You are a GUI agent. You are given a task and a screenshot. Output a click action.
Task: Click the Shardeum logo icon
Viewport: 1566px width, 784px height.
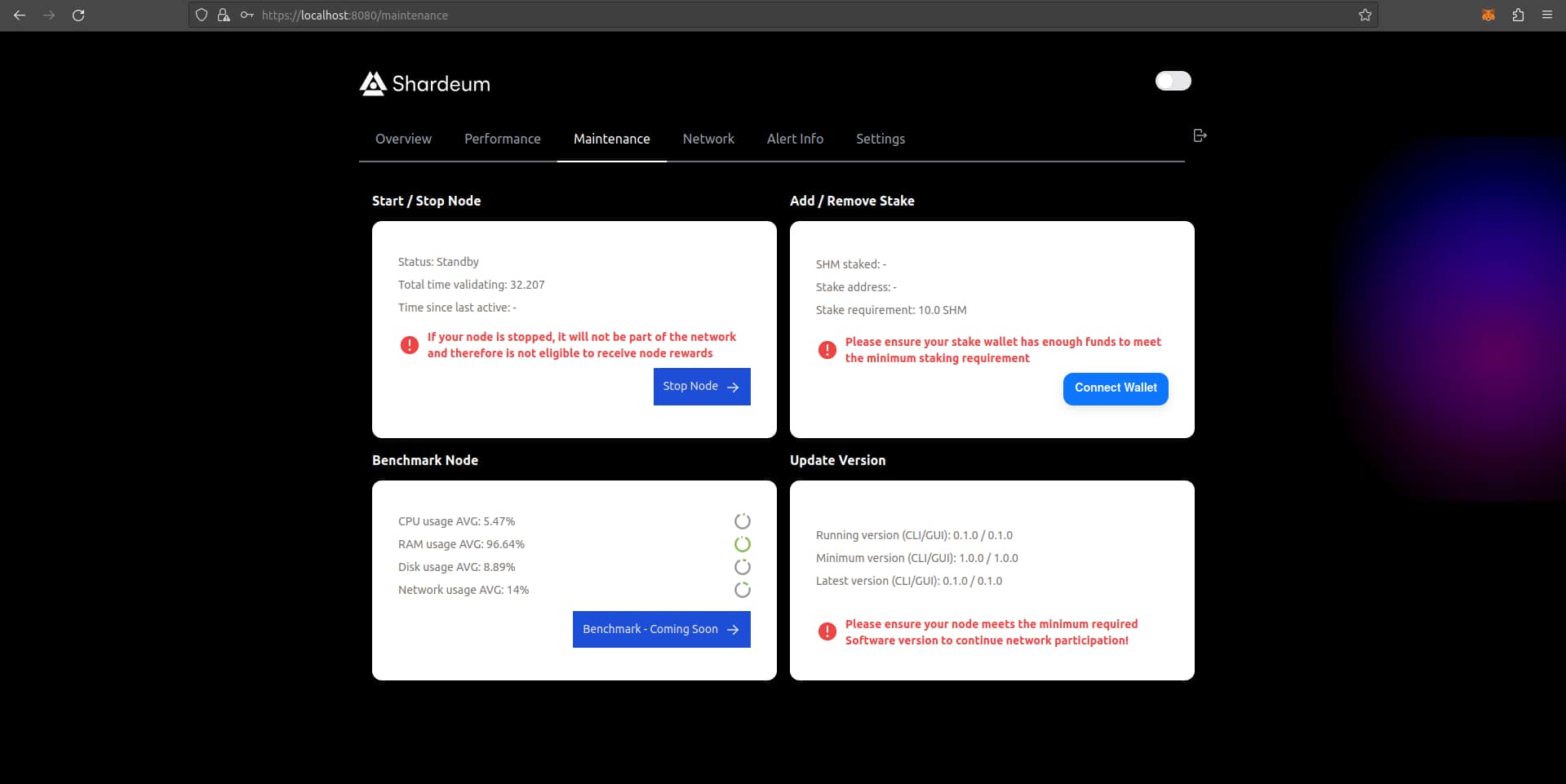[x=372, y=83]
